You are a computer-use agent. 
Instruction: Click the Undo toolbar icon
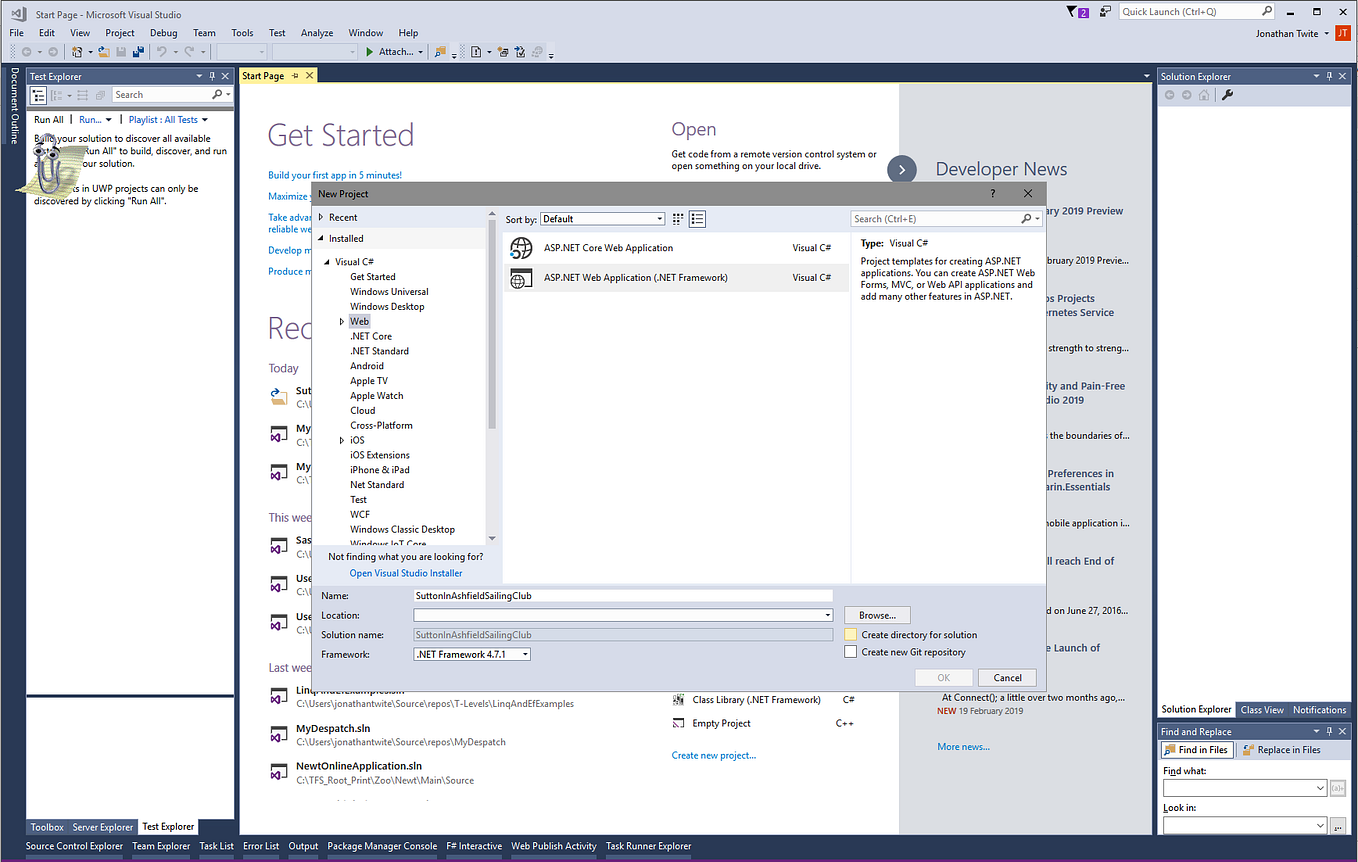coord(161,52)
